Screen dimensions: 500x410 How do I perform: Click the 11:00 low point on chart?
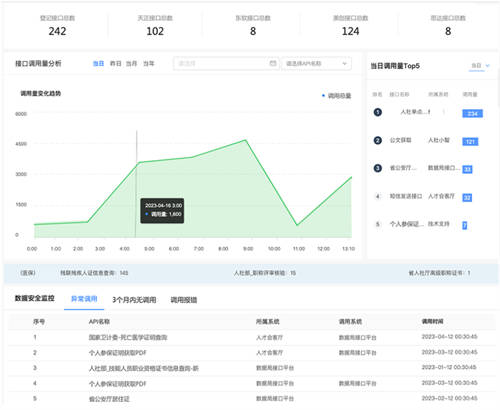pos(297,225)
